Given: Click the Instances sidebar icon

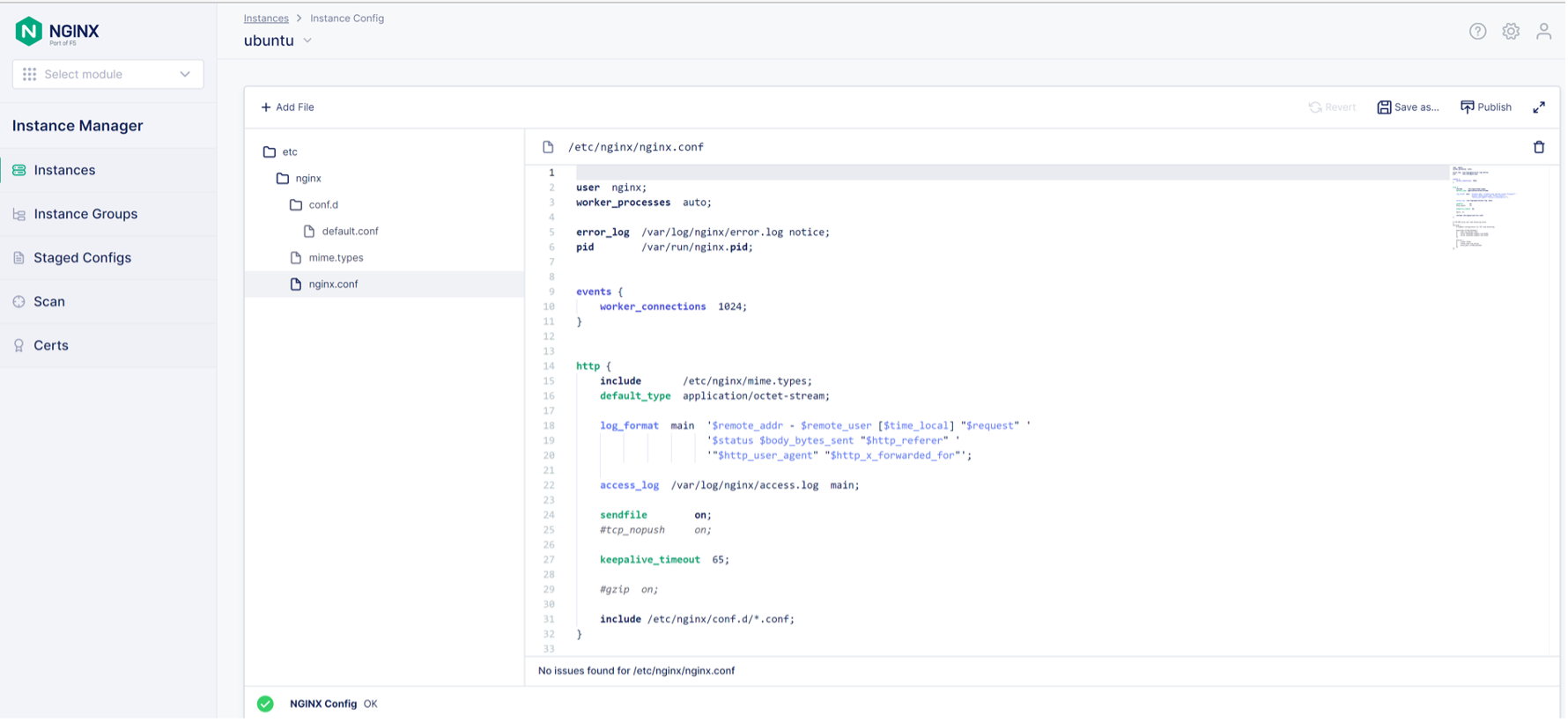Looking at the screenshot, I should tap(18, 171).
